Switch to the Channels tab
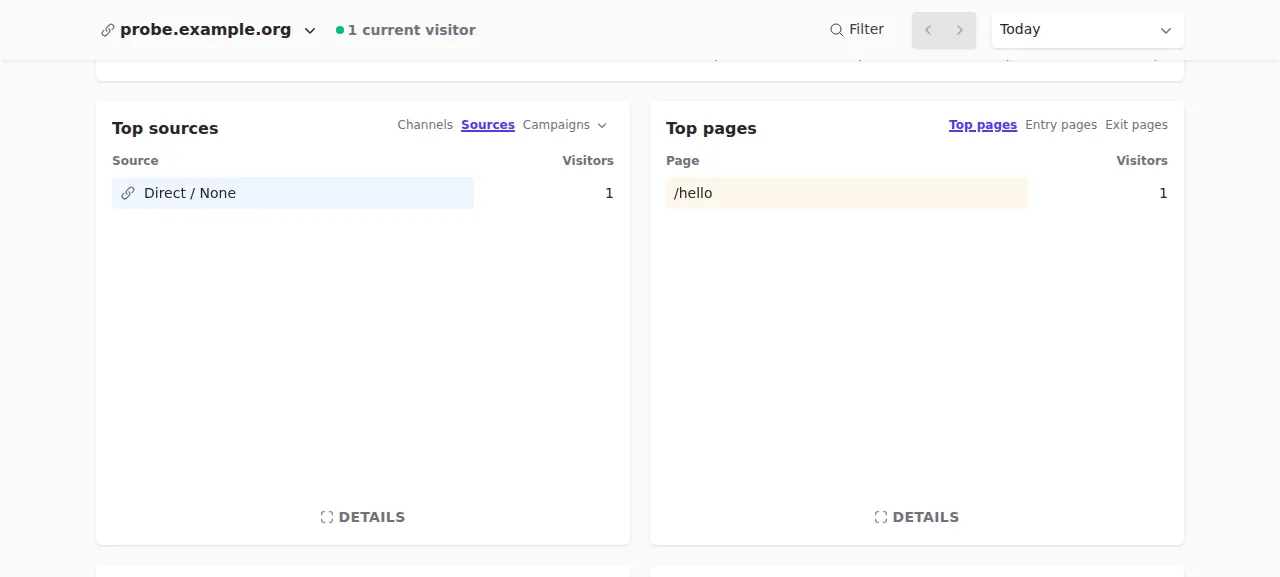The width and height of the screenshot is (1280, 577). tap(425, 125)
